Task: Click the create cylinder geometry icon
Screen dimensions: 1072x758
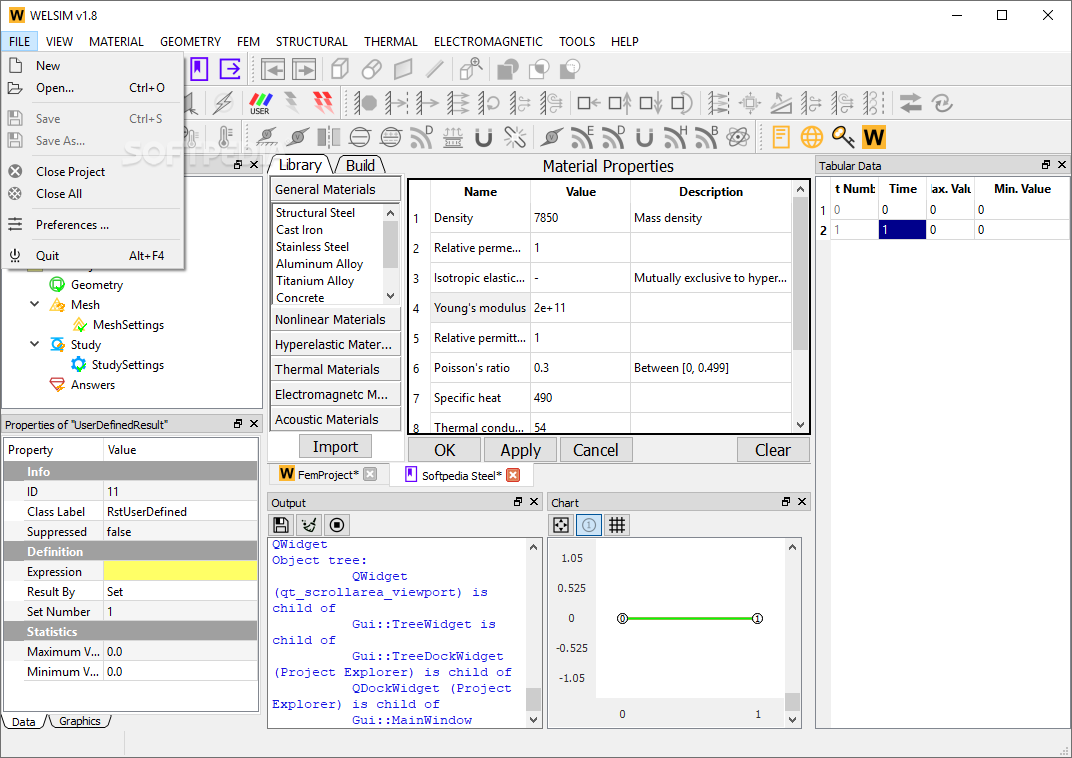Action: [371, 69]
